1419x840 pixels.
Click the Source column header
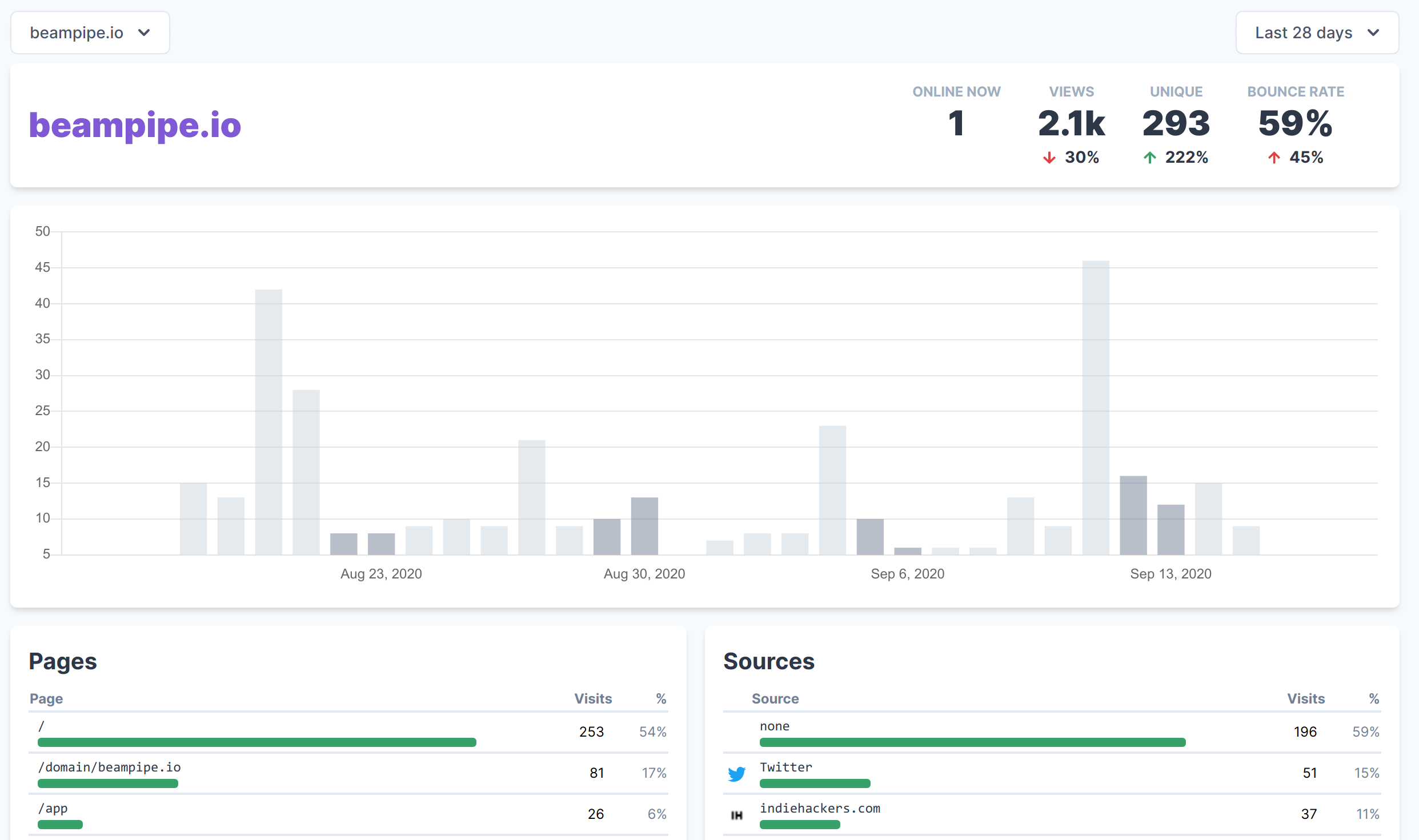tap(775, 698)
